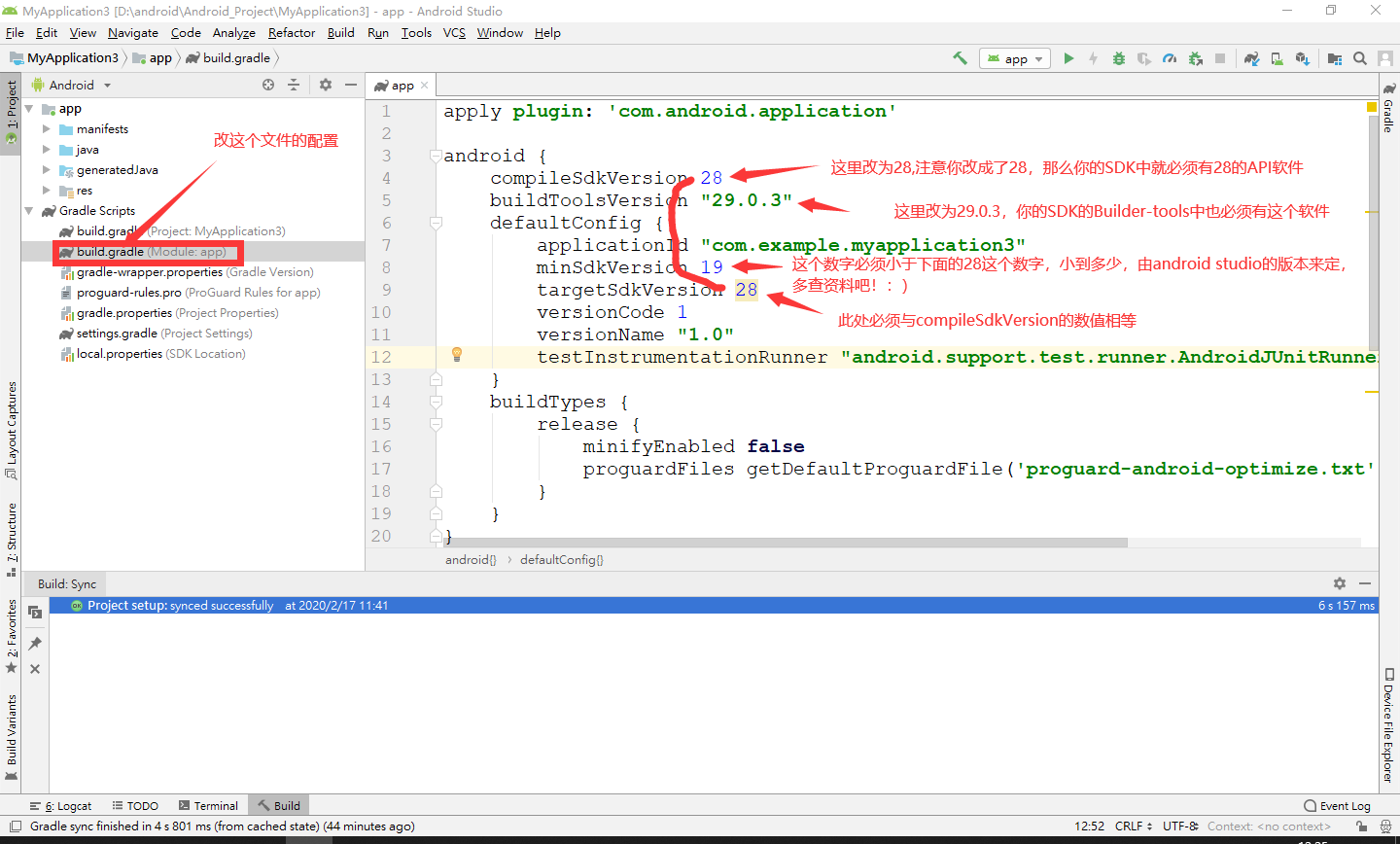Hide the Project panel with minus icon
This screenshot has width=1400, height=844.
pyautogui.click(x=351, y=85)
